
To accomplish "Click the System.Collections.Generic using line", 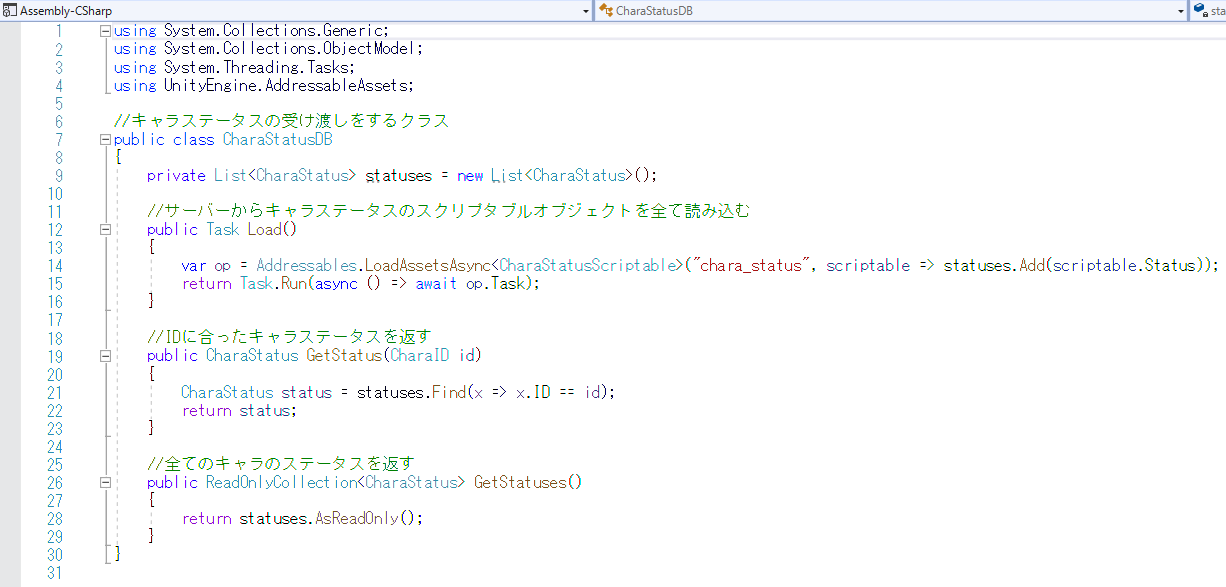I will (251, 31).
